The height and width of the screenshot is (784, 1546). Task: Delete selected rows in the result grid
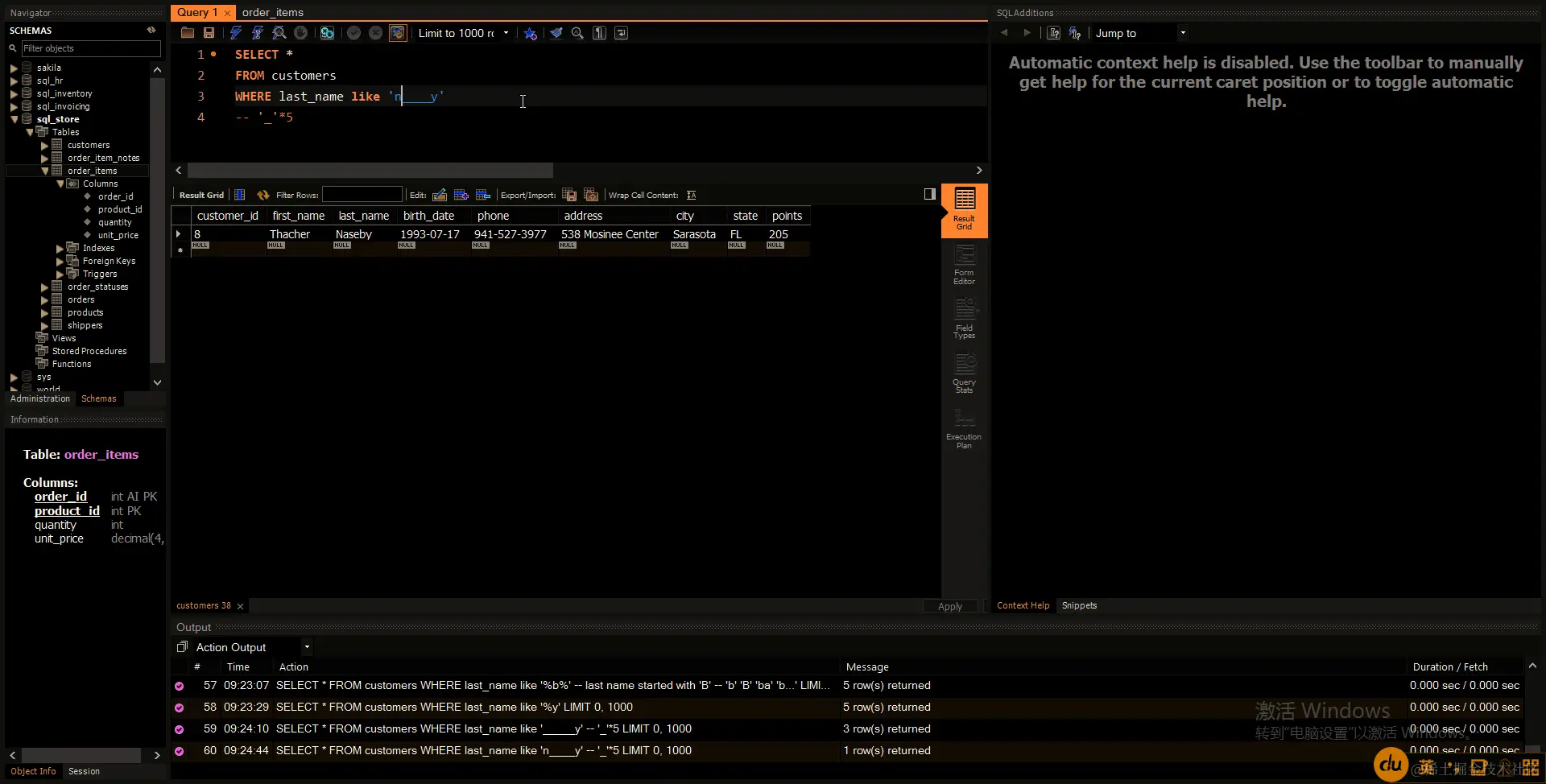tap(483, 195)
